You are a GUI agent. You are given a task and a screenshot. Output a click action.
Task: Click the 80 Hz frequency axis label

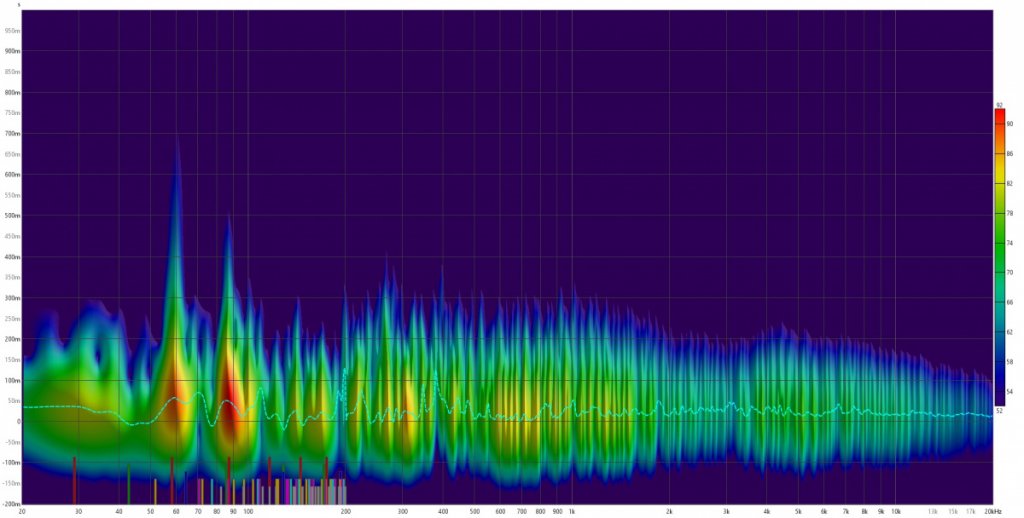pyautogui.click(x=217, y=511)
